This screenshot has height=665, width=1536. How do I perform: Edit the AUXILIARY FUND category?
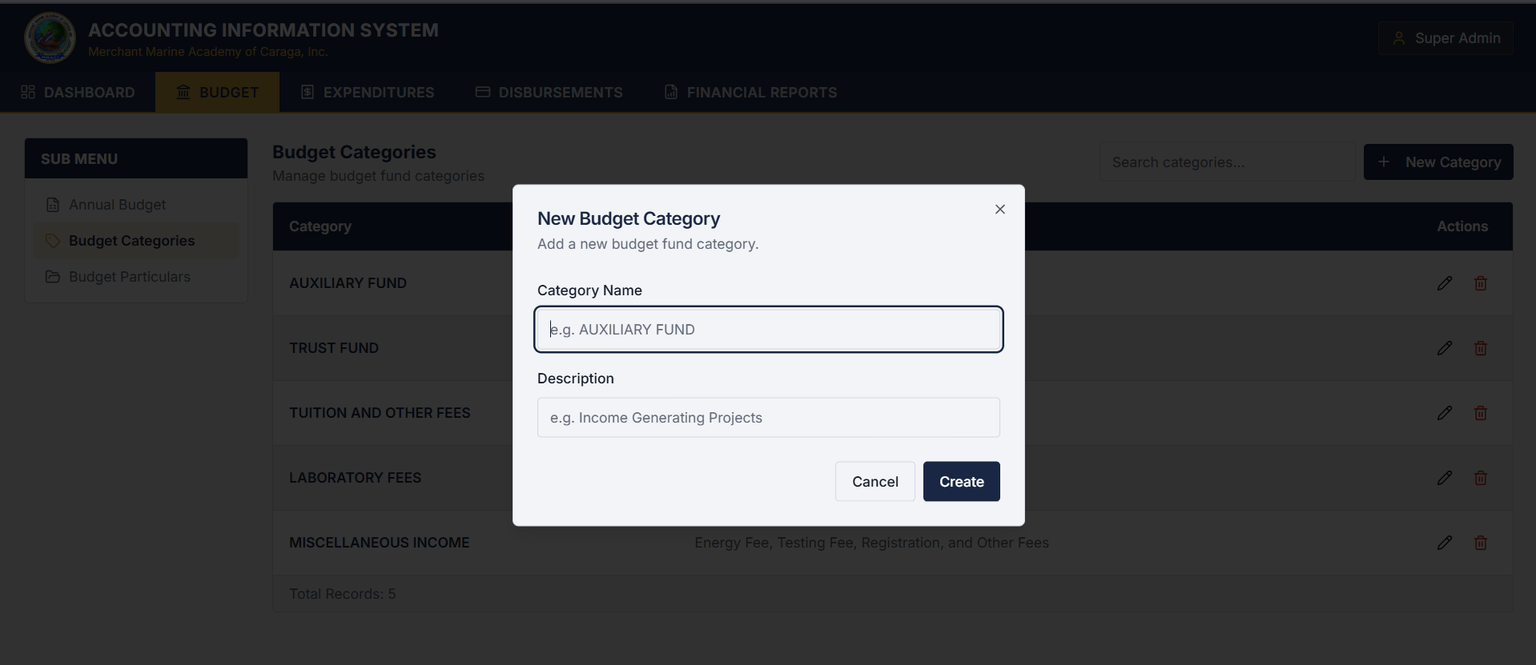click(1444, 283)
